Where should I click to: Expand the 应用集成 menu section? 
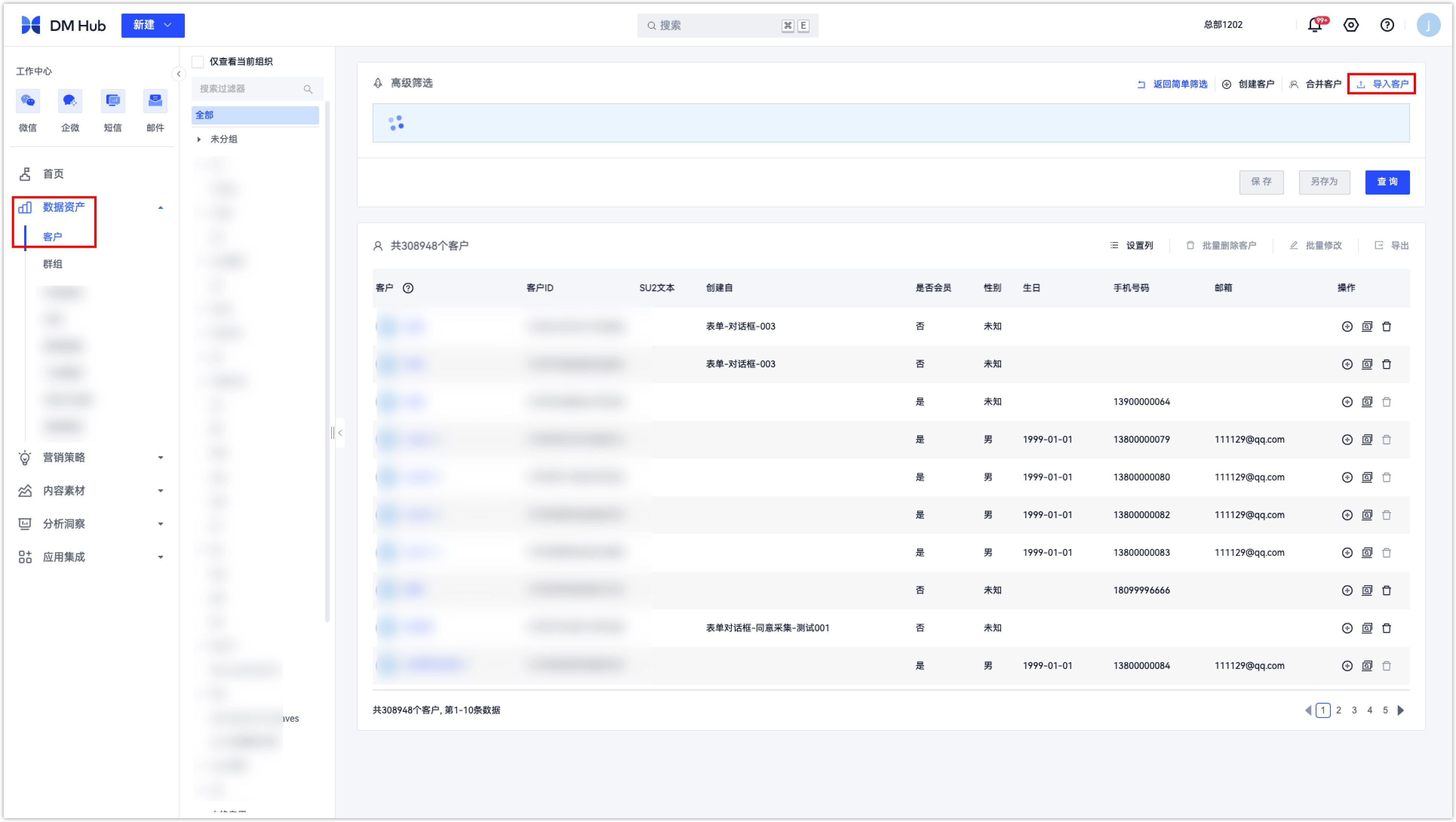161,558
